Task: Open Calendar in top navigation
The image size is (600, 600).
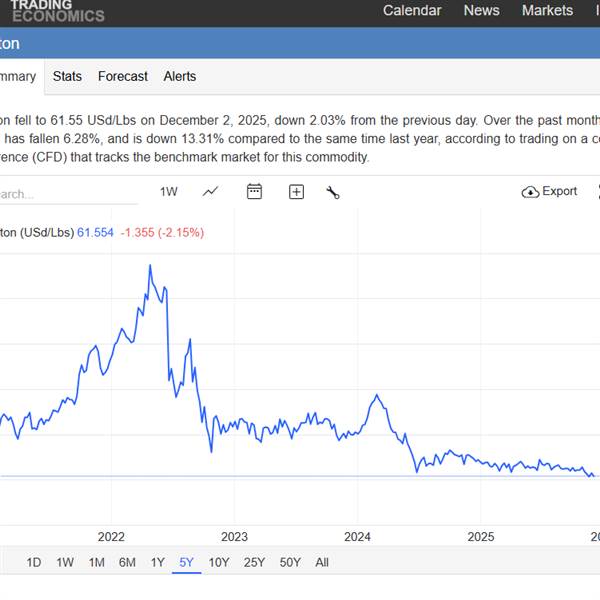Action: [412, 11]
